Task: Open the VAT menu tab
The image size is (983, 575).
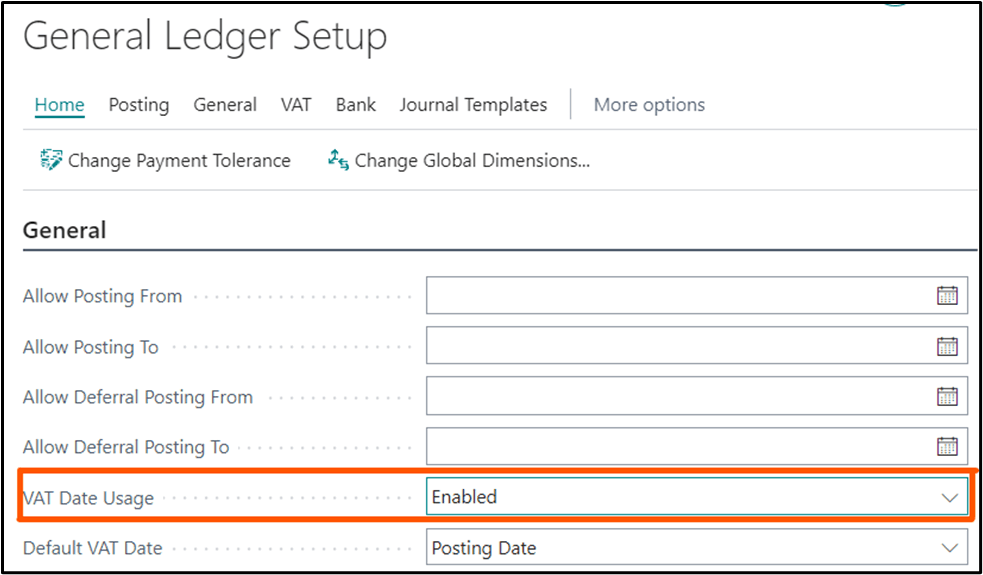Action: 296,105
